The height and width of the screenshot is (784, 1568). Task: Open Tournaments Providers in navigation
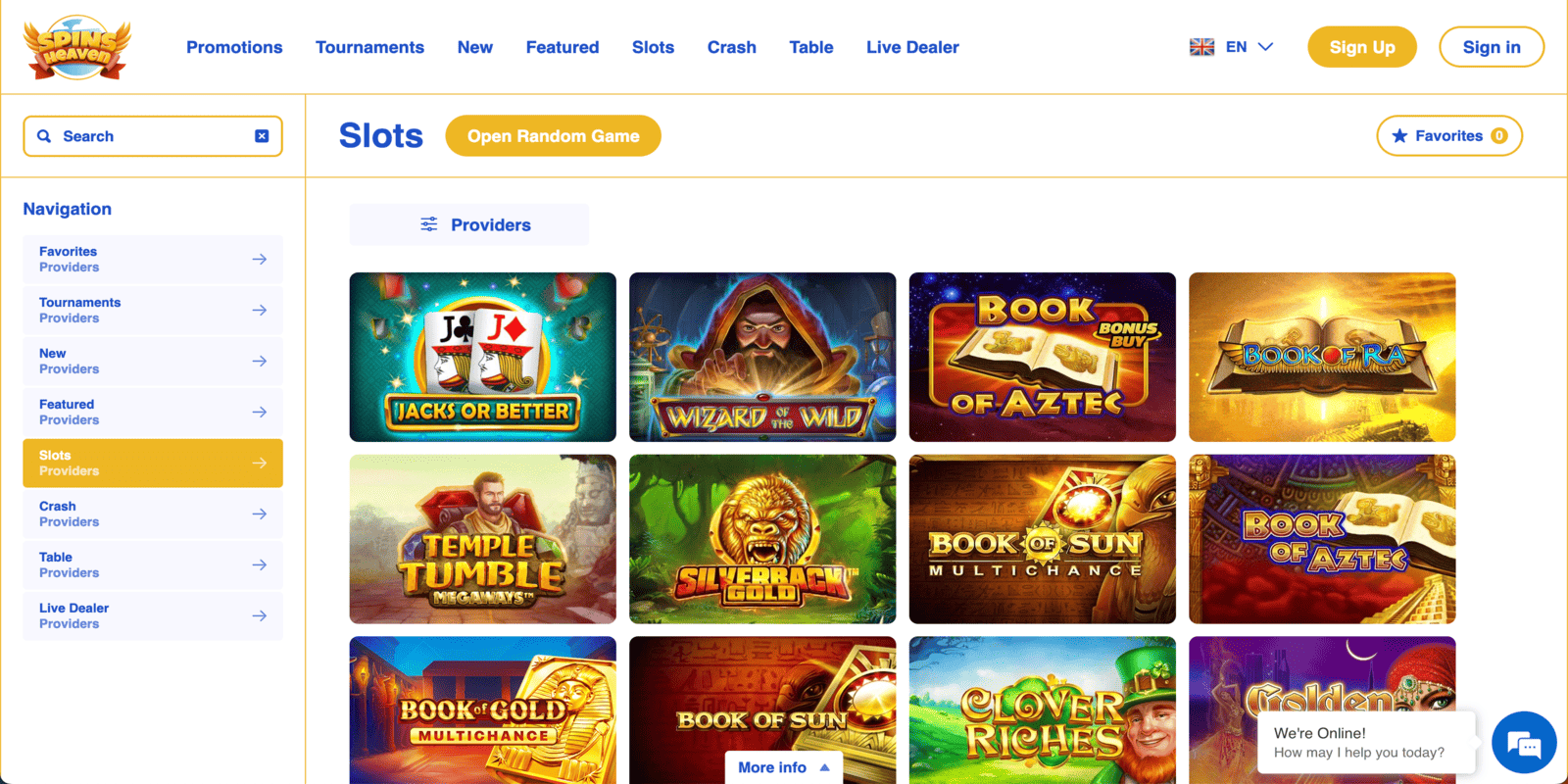coord(153,310)
